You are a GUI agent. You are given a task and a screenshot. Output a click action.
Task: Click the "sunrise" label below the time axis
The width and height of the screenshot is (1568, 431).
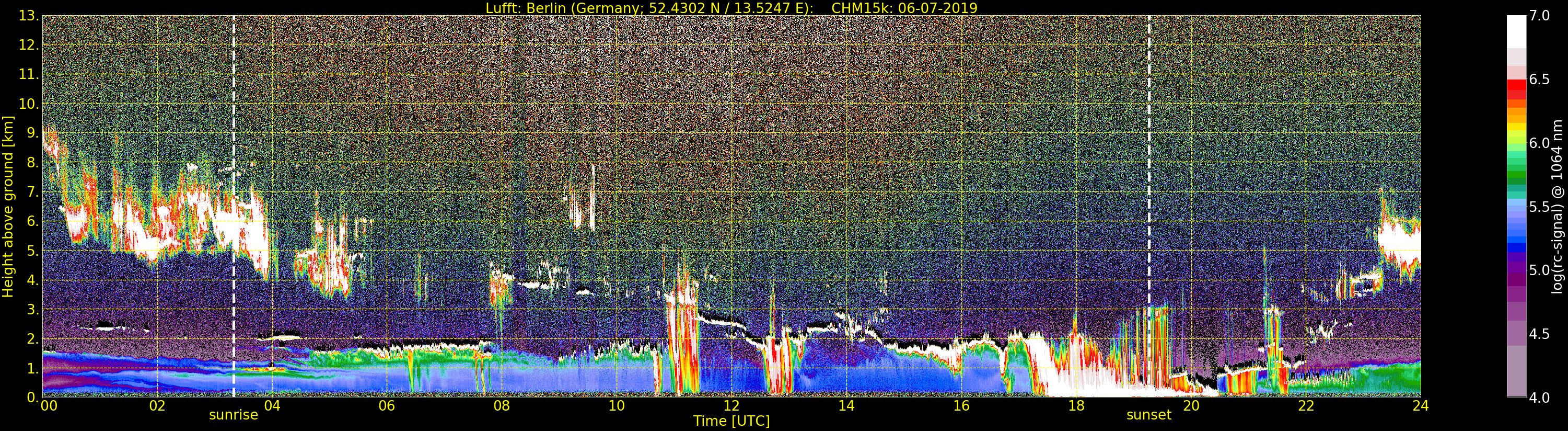[234, 415]
